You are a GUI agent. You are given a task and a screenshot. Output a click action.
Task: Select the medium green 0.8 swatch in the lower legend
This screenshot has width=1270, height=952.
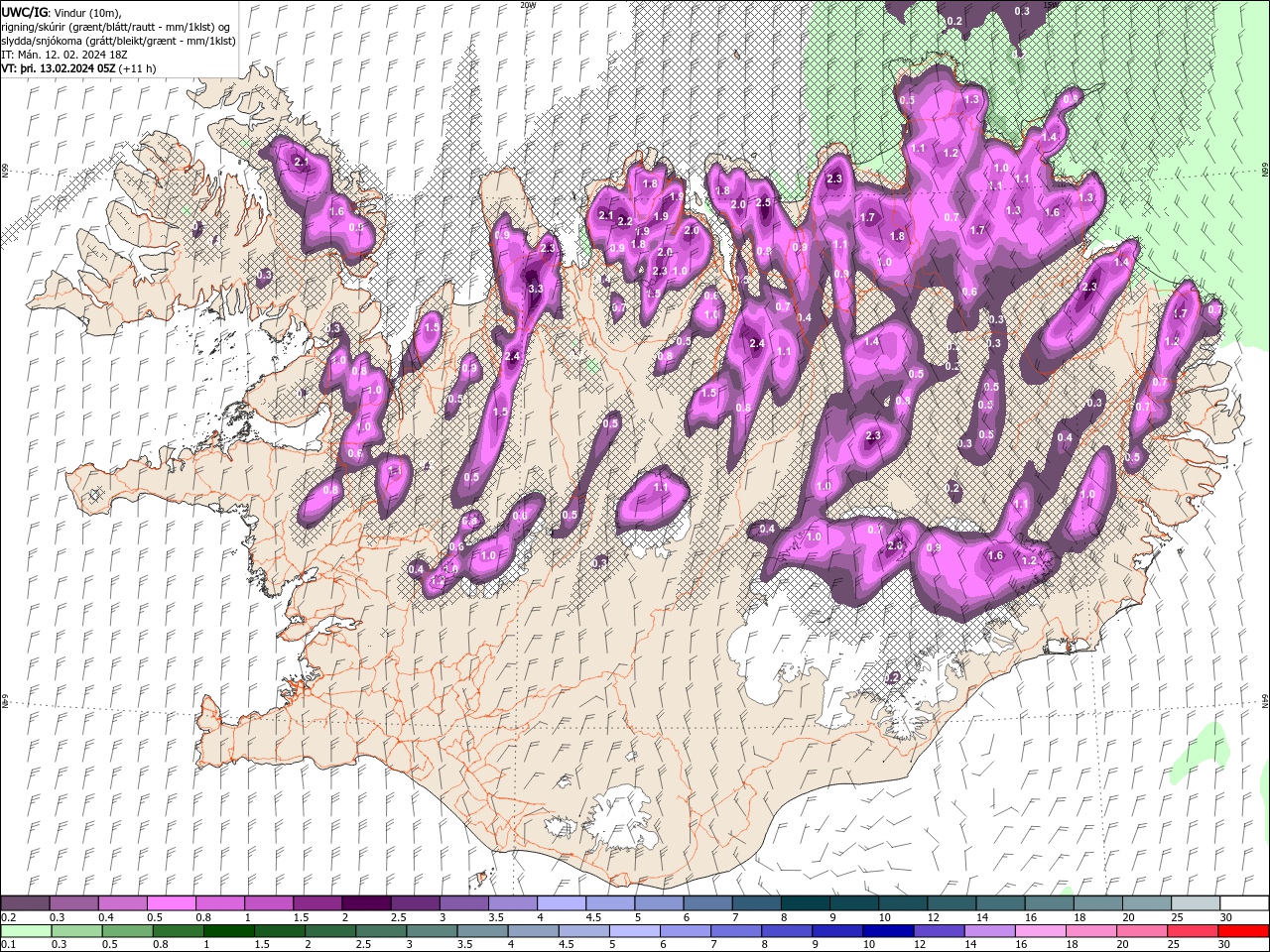tap(178, 931)
